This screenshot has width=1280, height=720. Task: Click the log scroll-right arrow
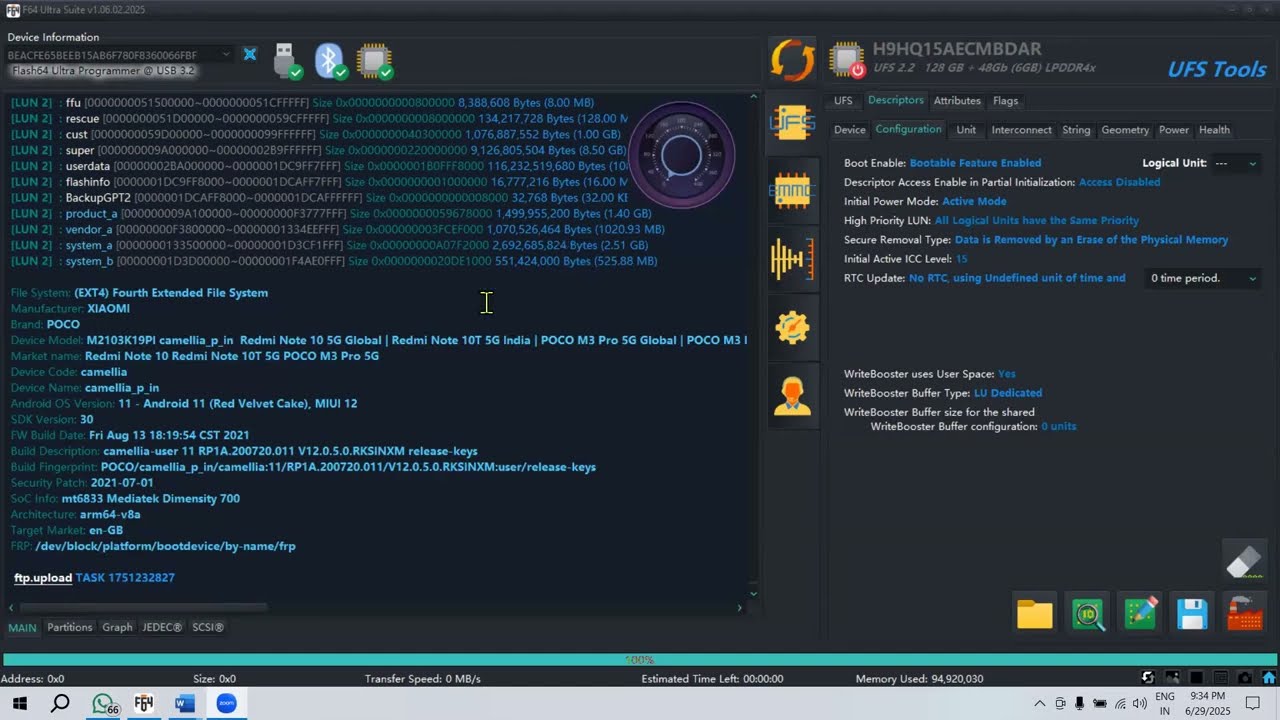pyautogui.click(x=740, y=607)
